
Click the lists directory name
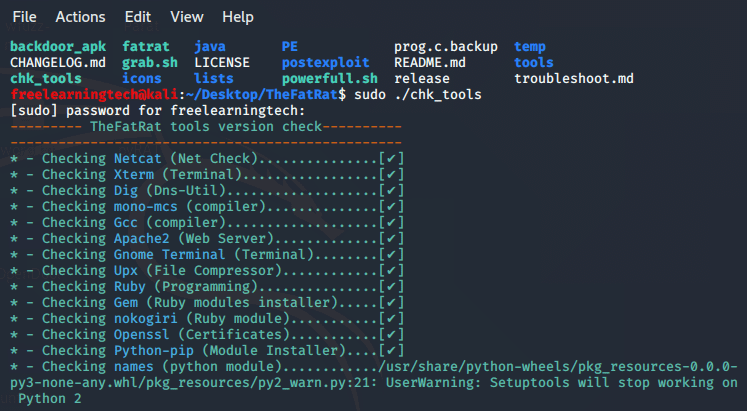click(x=213, y=79)
